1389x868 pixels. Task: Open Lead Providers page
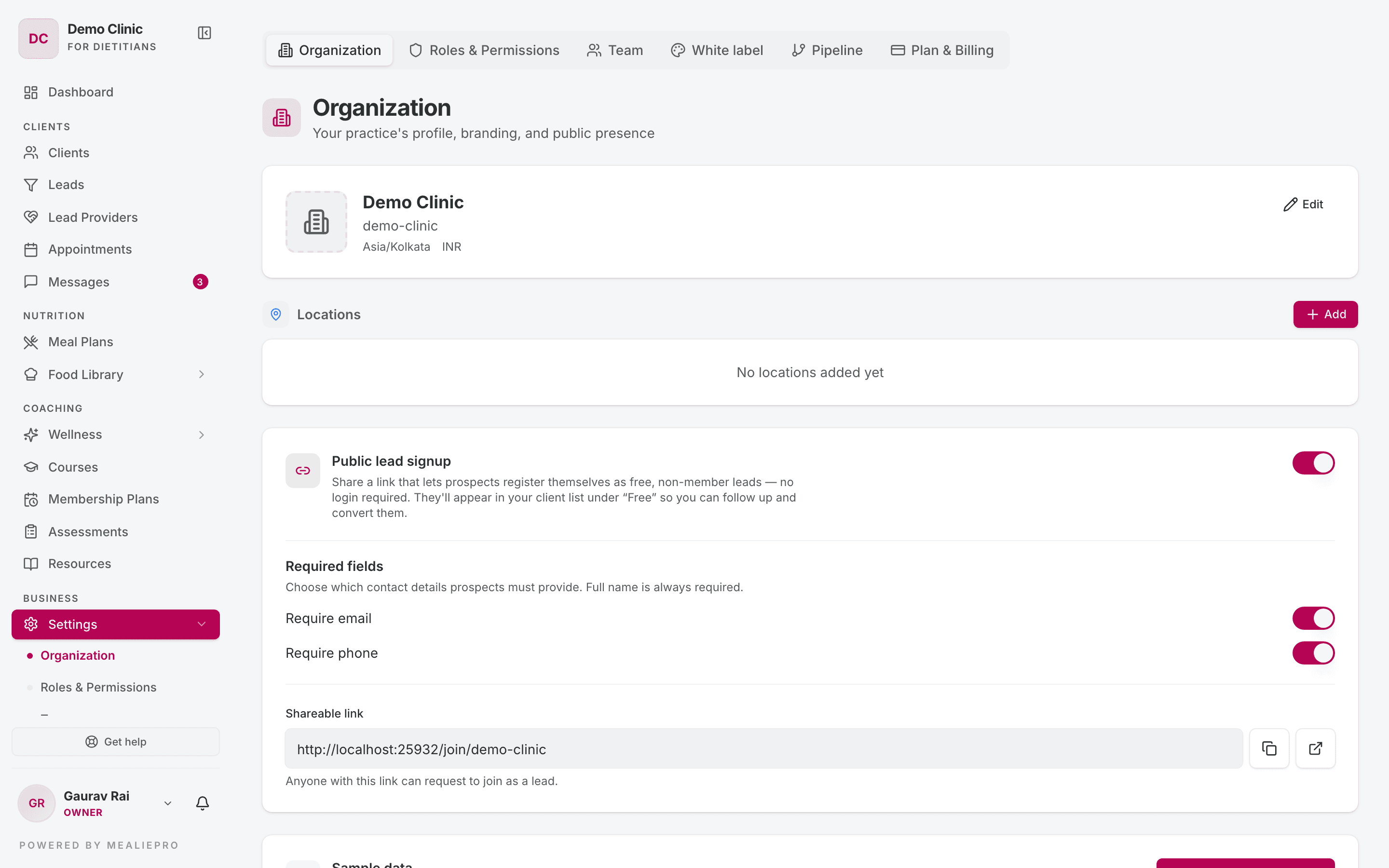[116, 217]
